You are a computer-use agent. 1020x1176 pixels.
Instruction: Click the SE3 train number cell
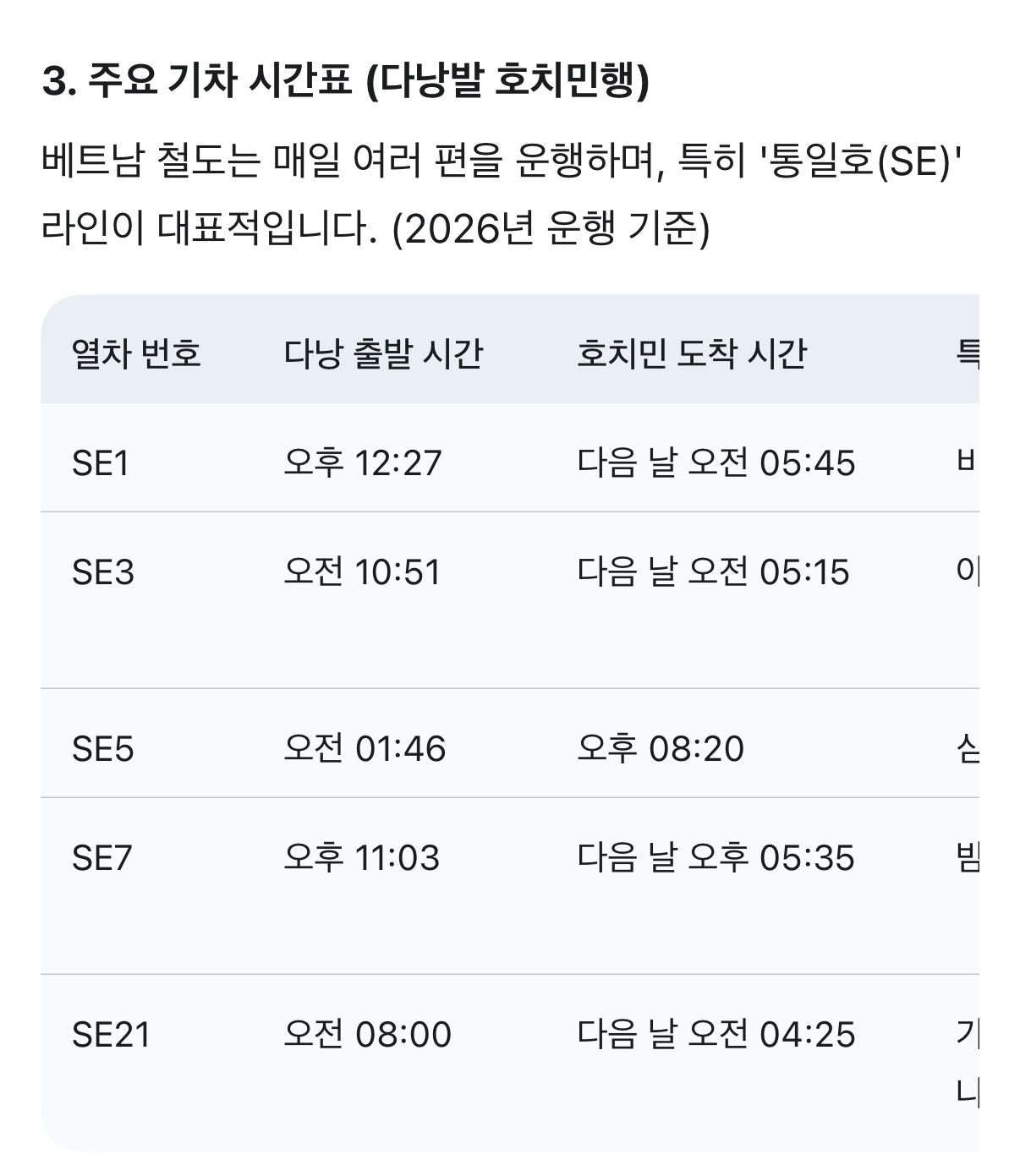103,572
